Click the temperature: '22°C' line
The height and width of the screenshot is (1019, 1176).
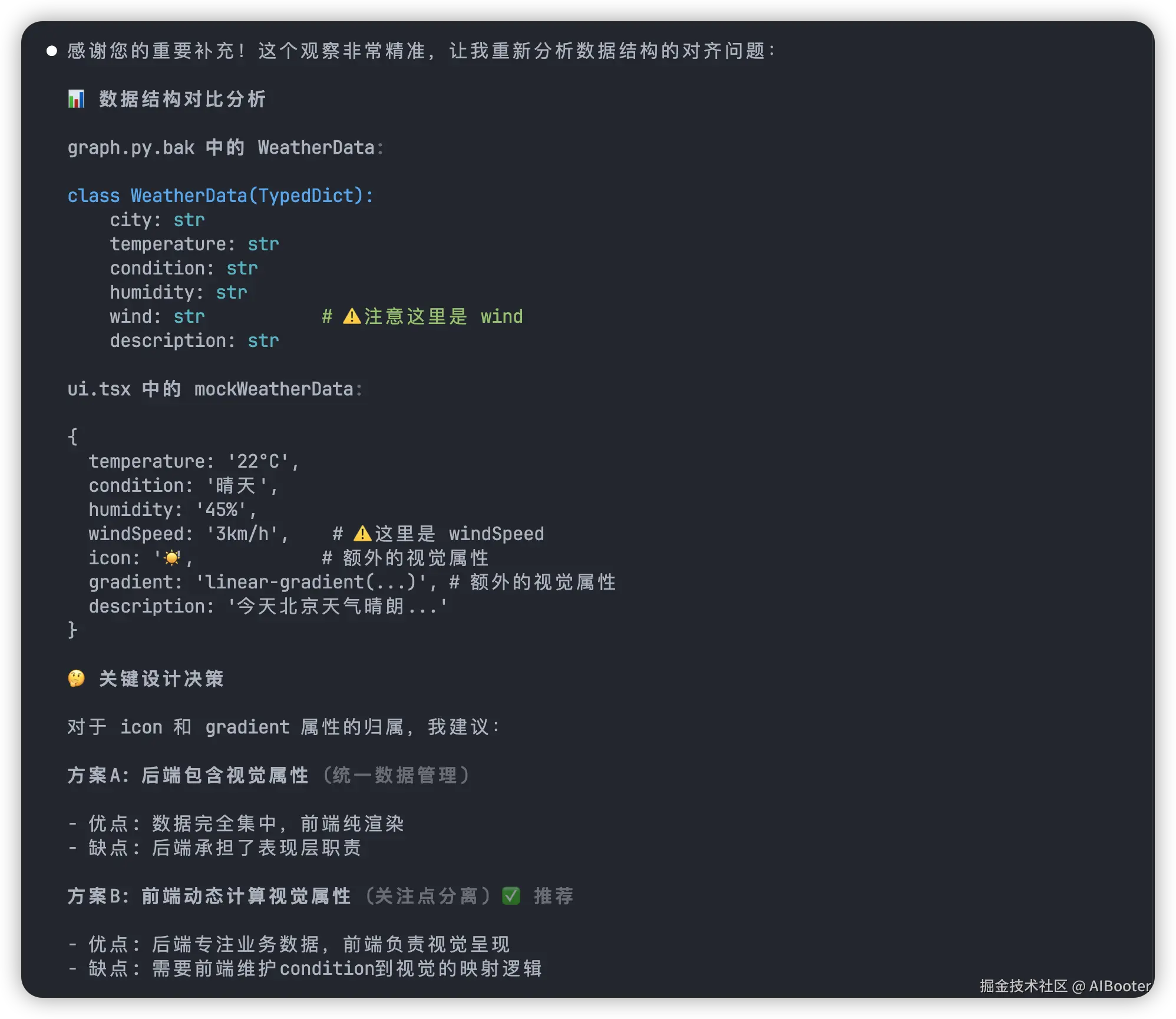pos(194,461)
